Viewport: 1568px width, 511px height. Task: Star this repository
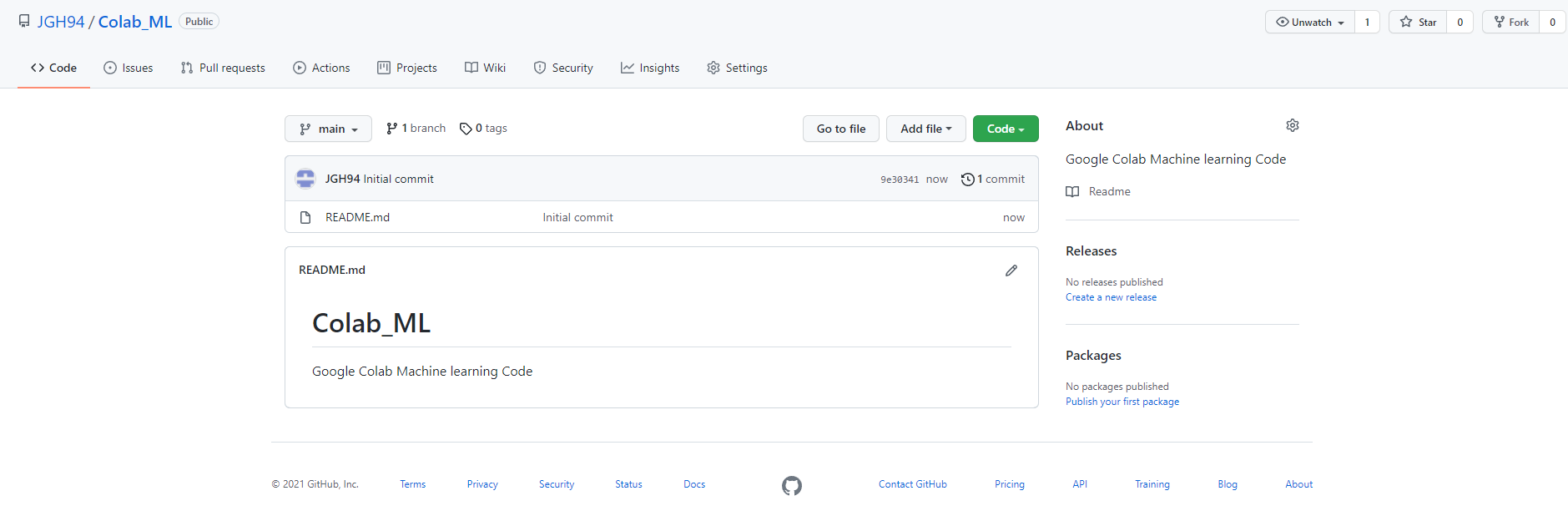pyautogui.click(x=1418, y=23)
